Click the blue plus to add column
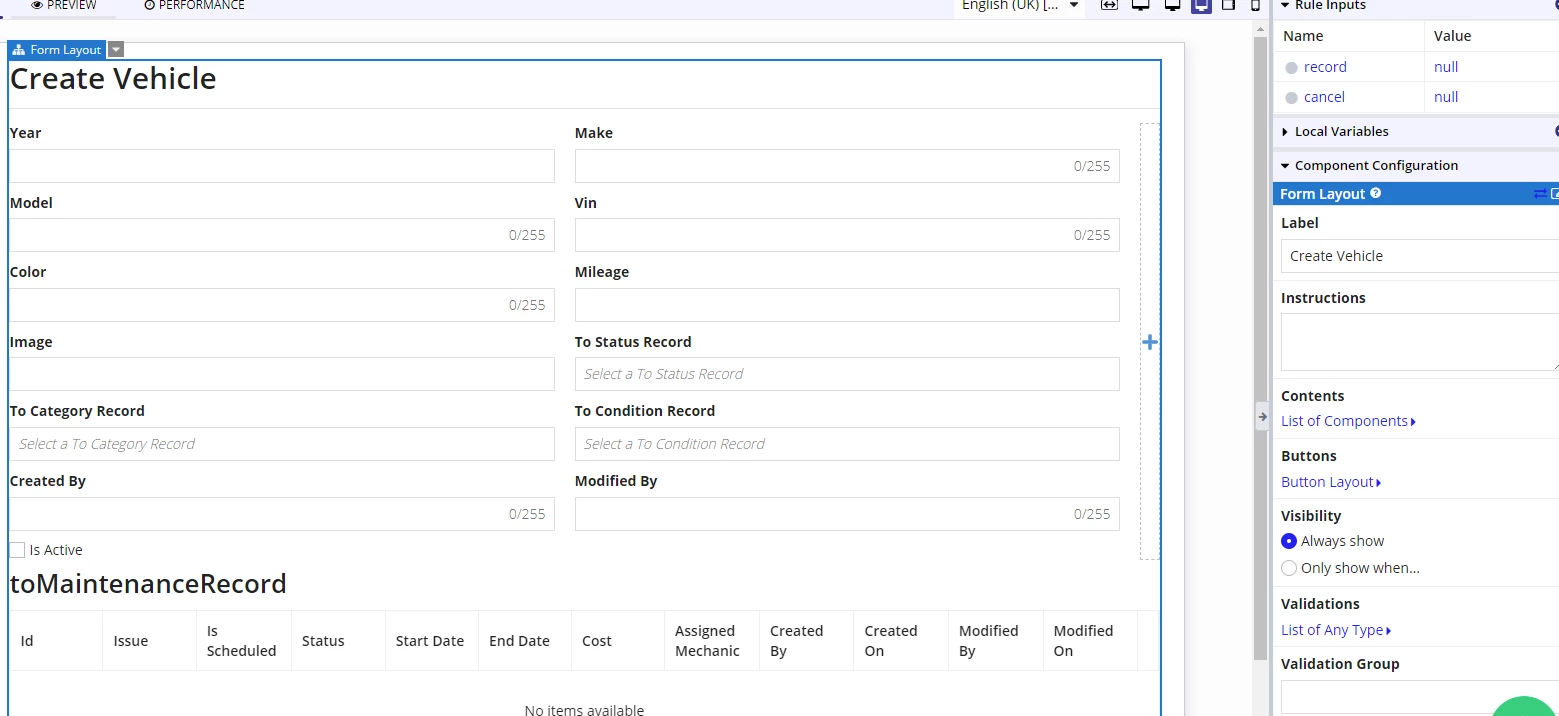1559x716 pixels. pos(1150,342)
